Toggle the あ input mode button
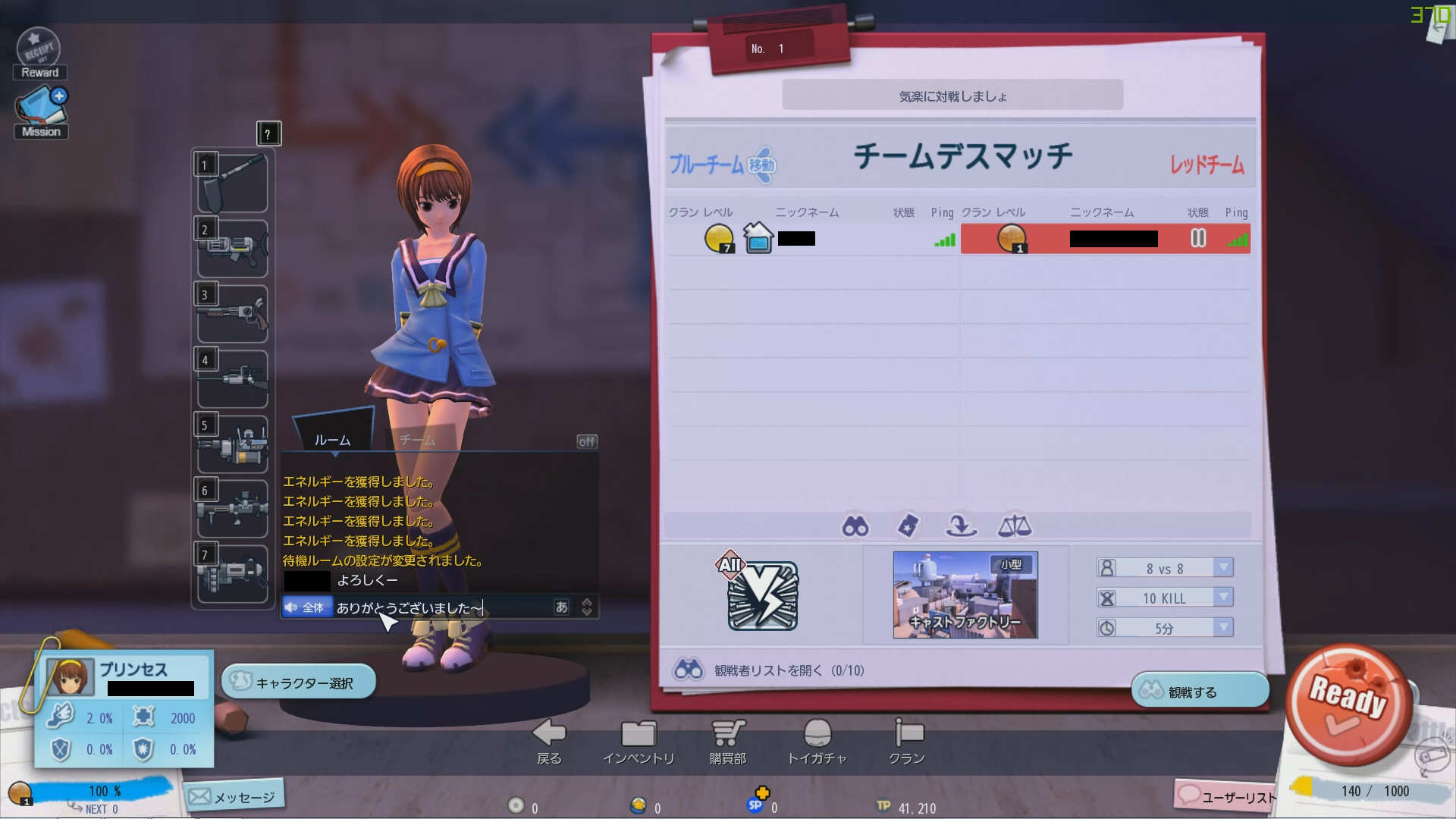Screen dimensions: 1456x819 pos(561,607)
